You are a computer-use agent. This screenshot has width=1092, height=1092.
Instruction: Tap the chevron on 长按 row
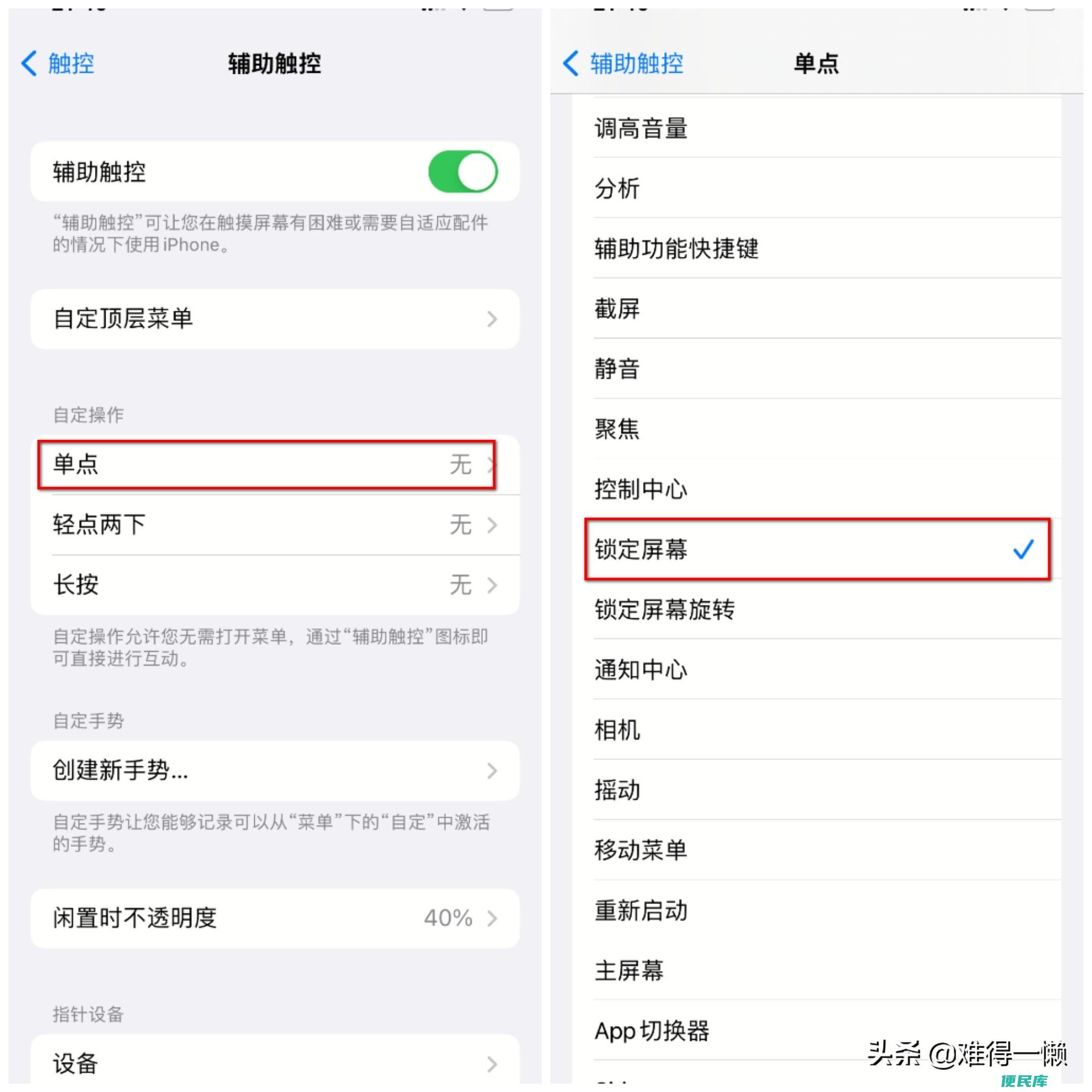[492, 585]
